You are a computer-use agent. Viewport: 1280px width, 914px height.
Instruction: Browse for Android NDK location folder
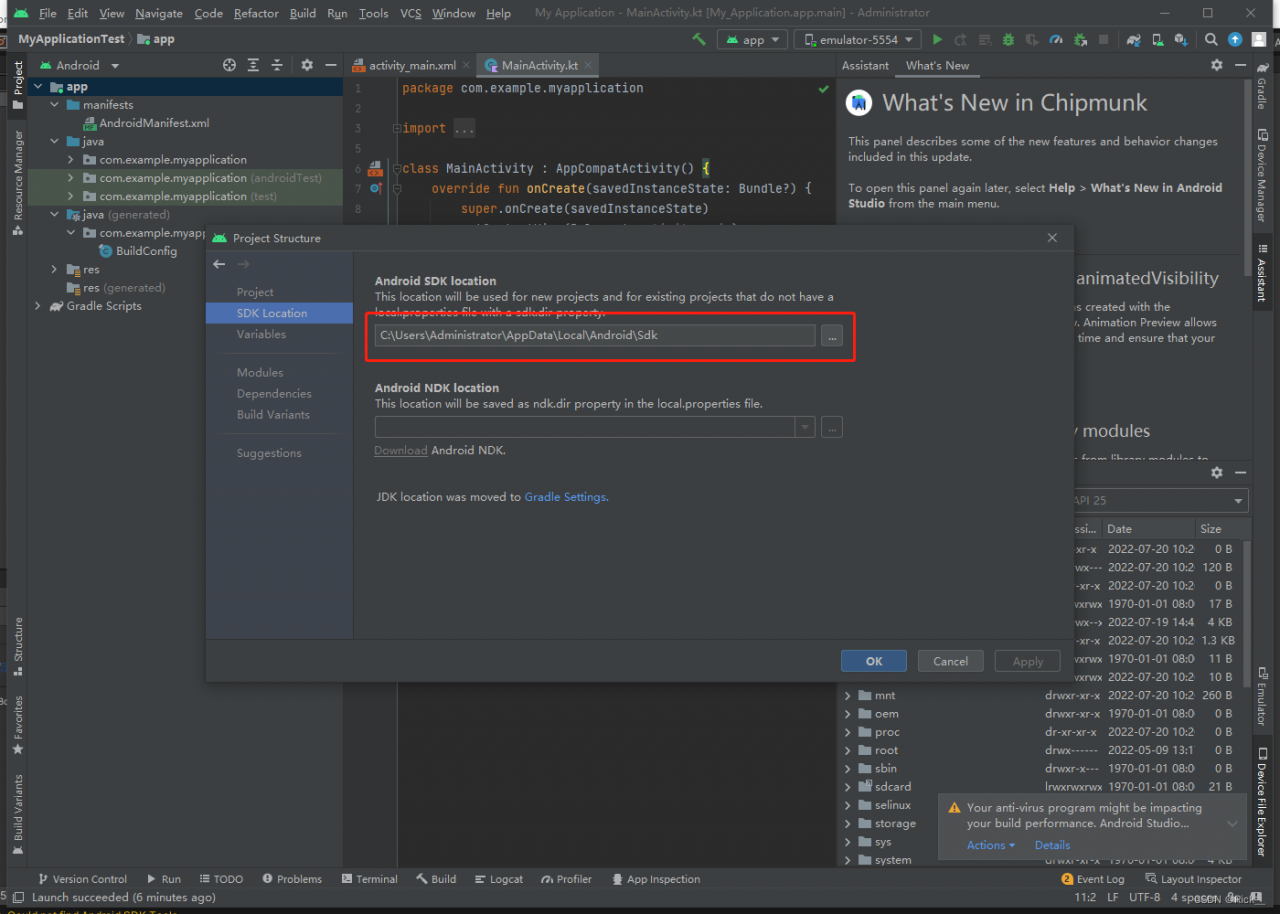click(x=832, y=427)
